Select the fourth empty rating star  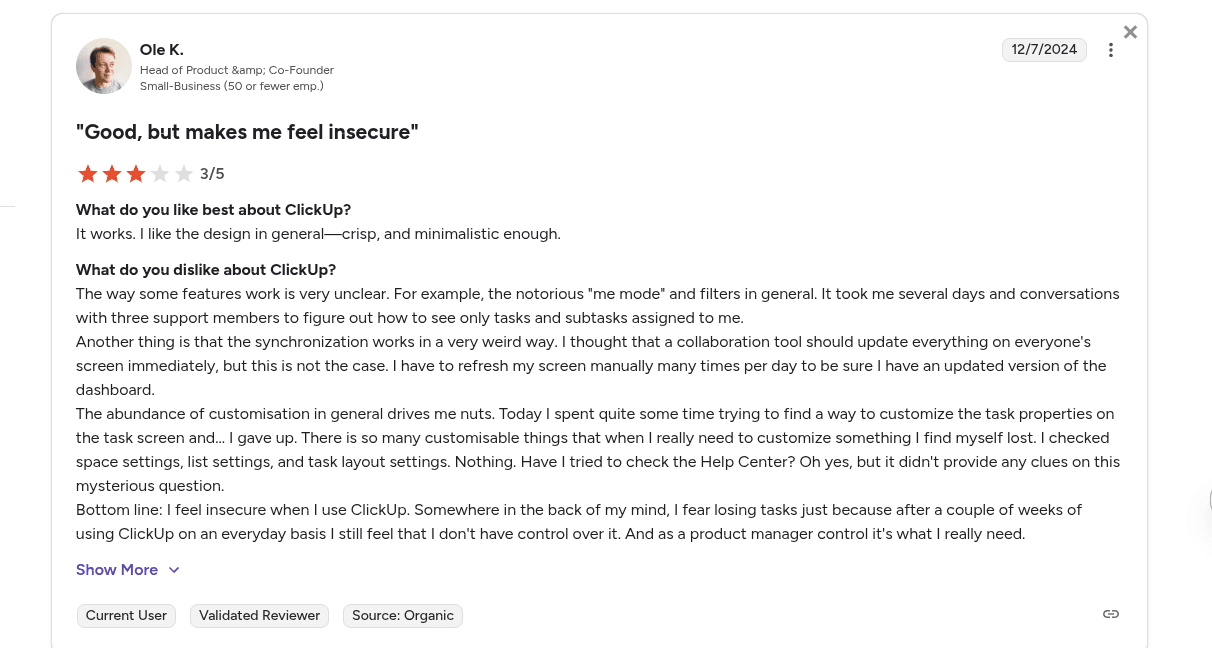point(160,174)
